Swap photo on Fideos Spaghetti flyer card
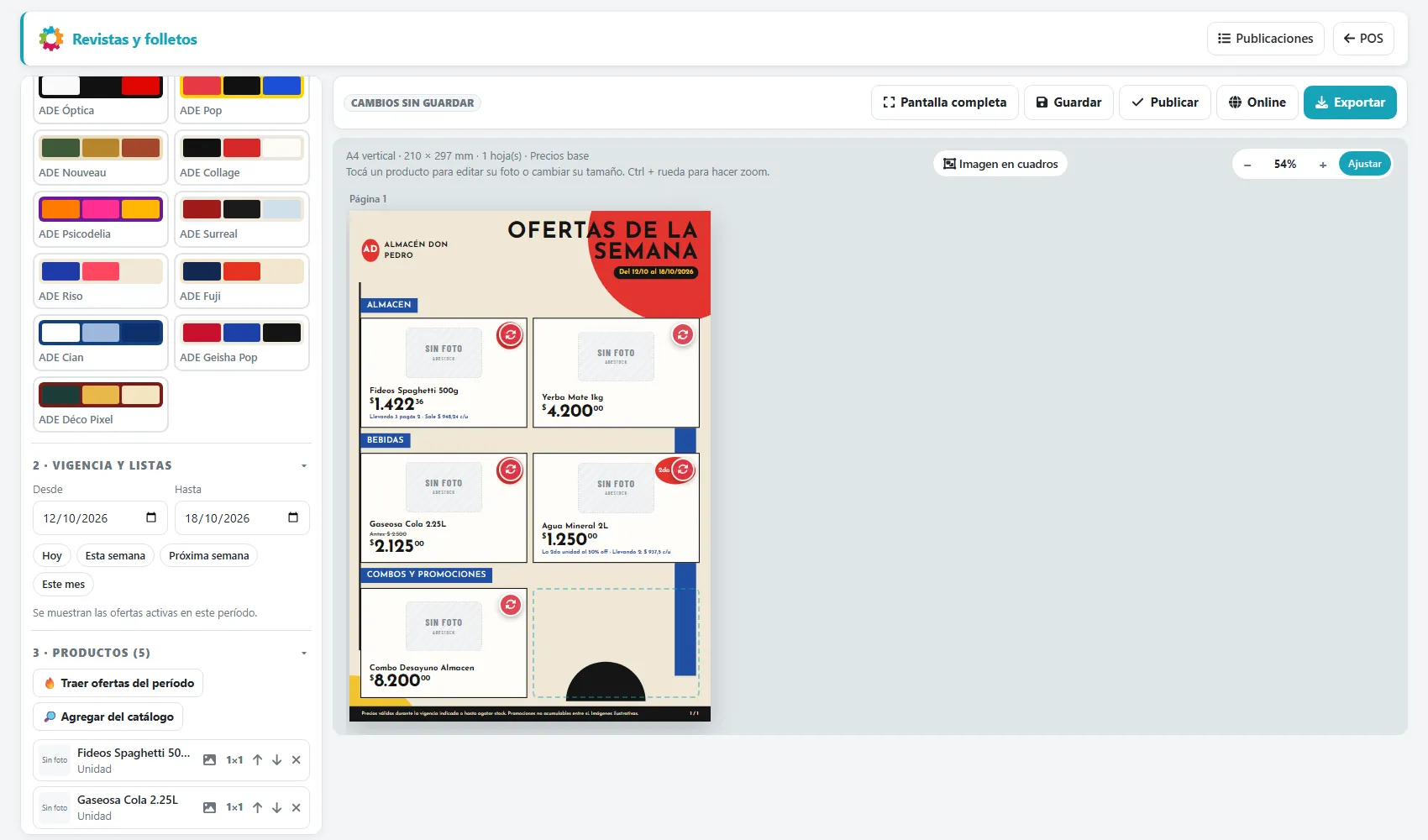Viewport: 1428px width, 840px height. click(x=510, y=335)
